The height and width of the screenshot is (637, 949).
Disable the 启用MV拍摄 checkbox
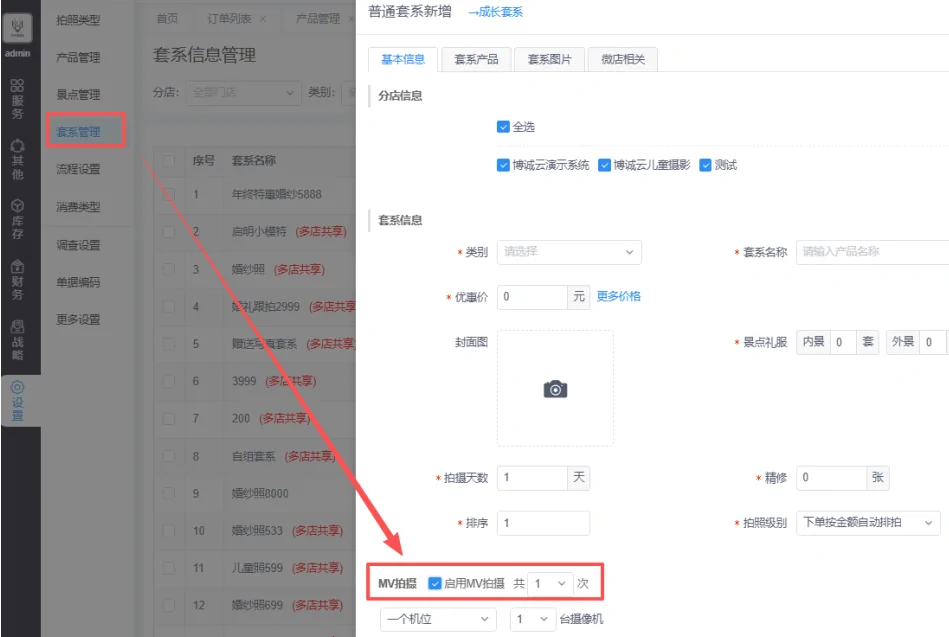click(435, 583)
